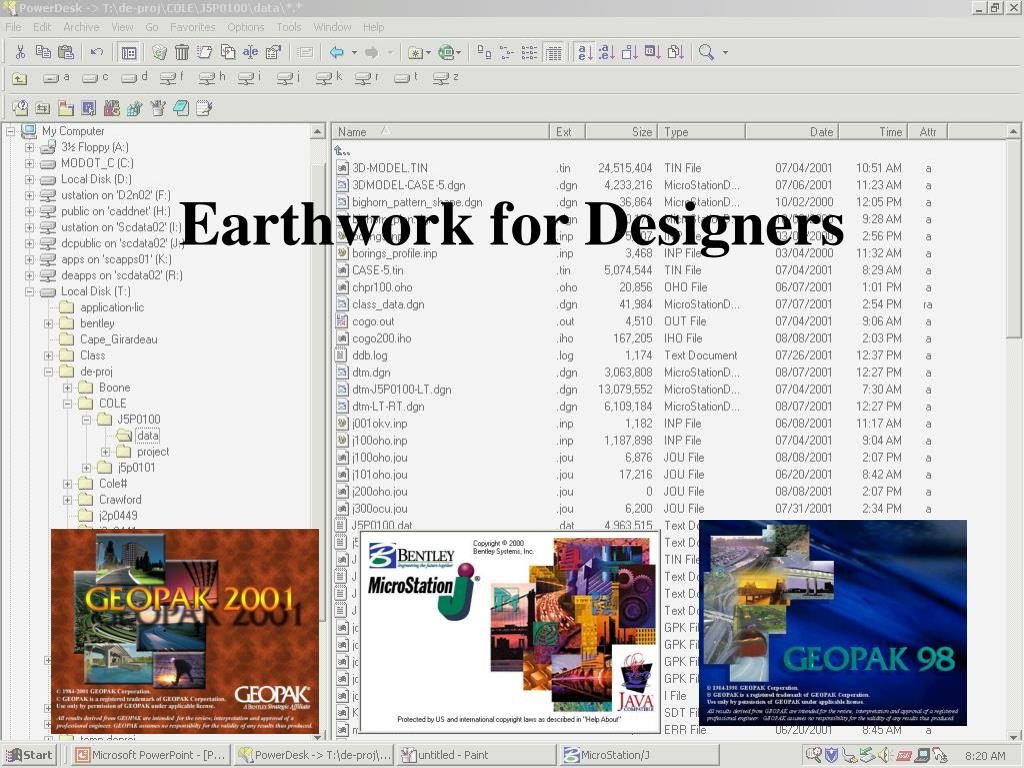1024x768 pixels.
Task: Click the Properties toolbar icon
Action: coord(273,52)
